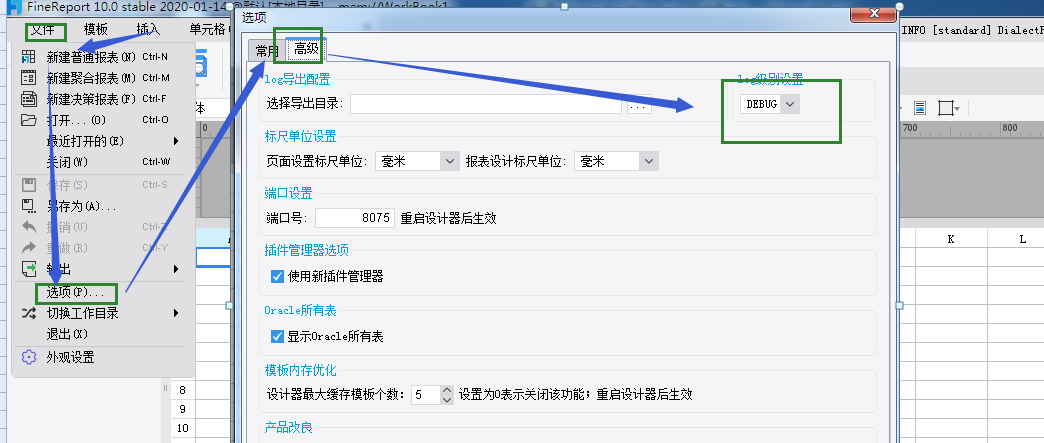Expand the 输出 submenu arrow
This screenshot has height=443, width=1044.
[x=176, y=269]
